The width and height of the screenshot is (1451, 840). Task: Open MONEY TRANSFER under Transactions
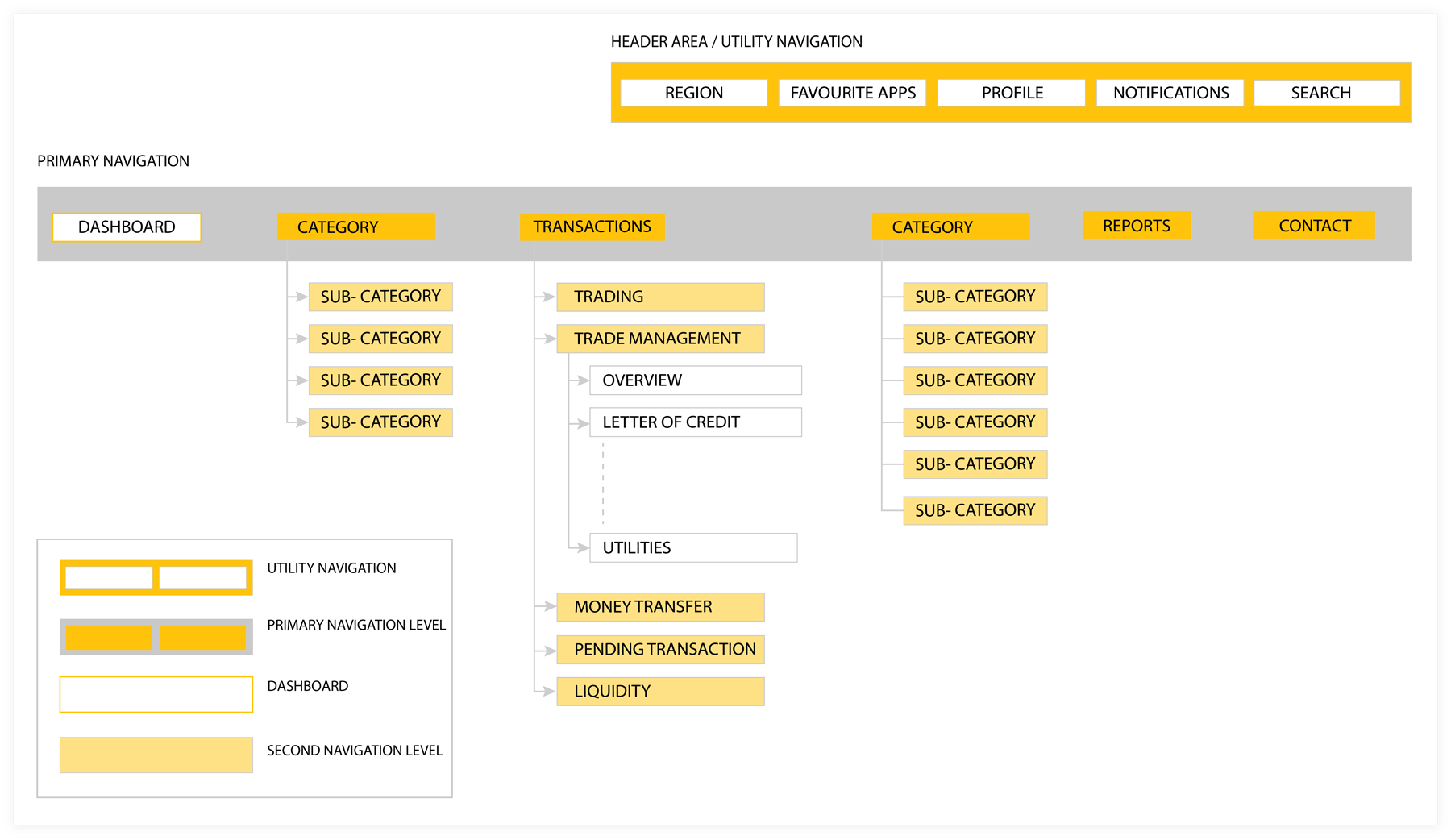tap(660, 607)
